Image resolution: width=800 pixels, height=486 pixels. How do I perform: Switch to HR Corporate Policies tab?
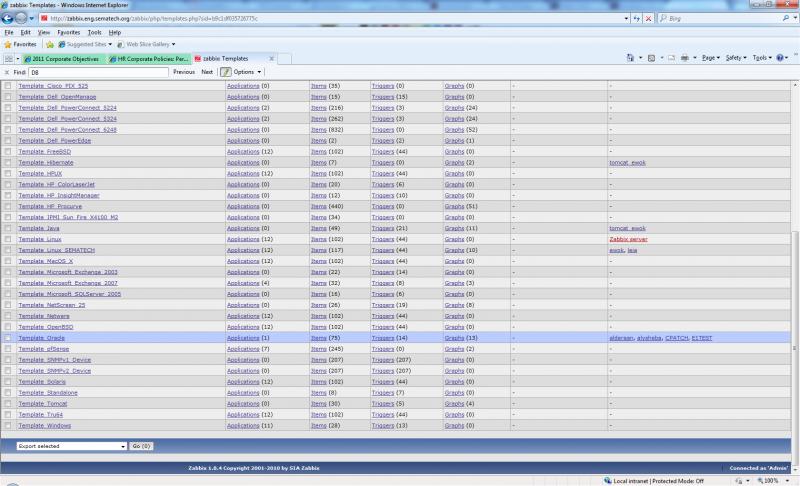pos(148,59)
